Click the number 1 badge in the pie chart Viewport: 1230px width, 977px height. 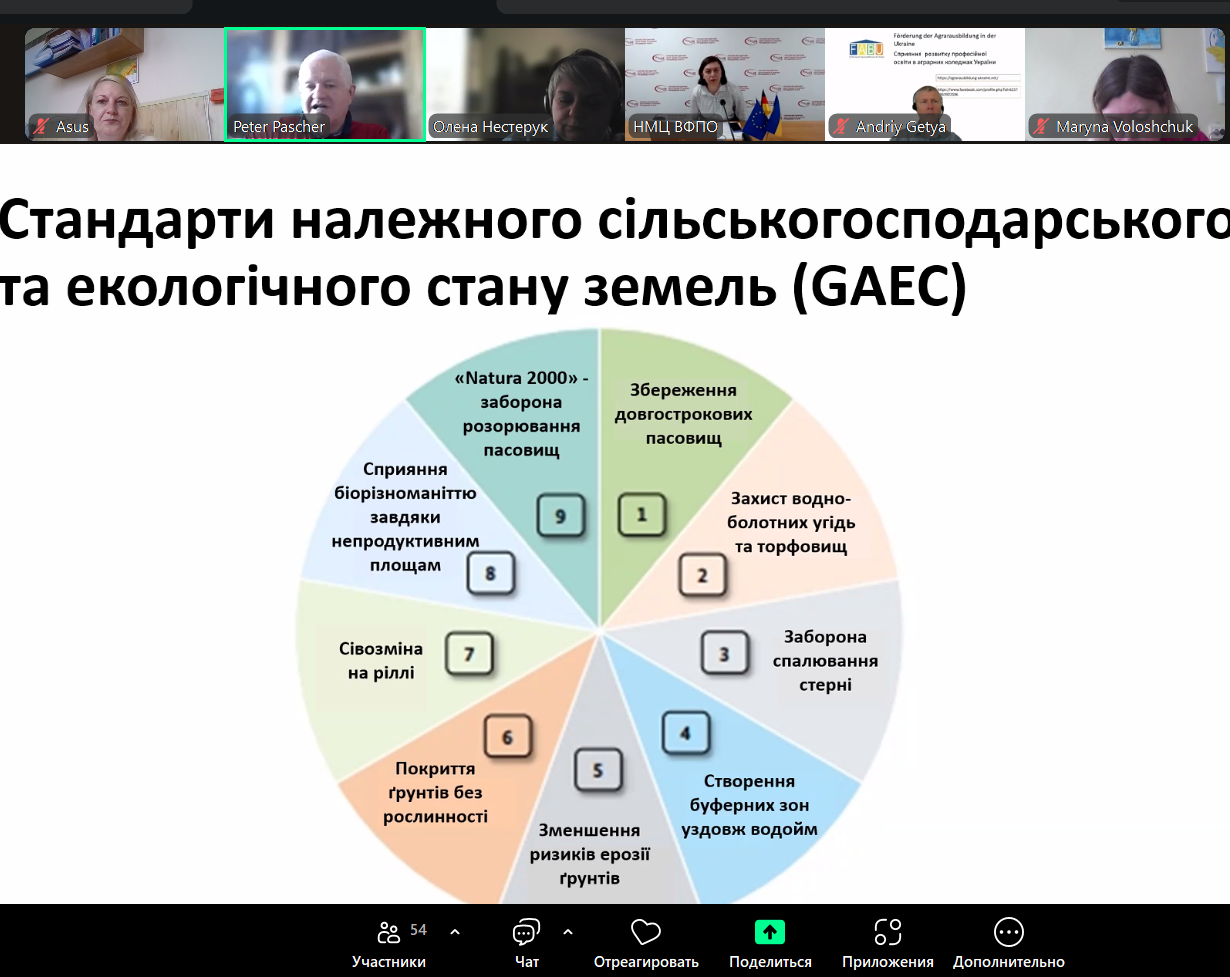pyautogui.click(x=642, y=516)
